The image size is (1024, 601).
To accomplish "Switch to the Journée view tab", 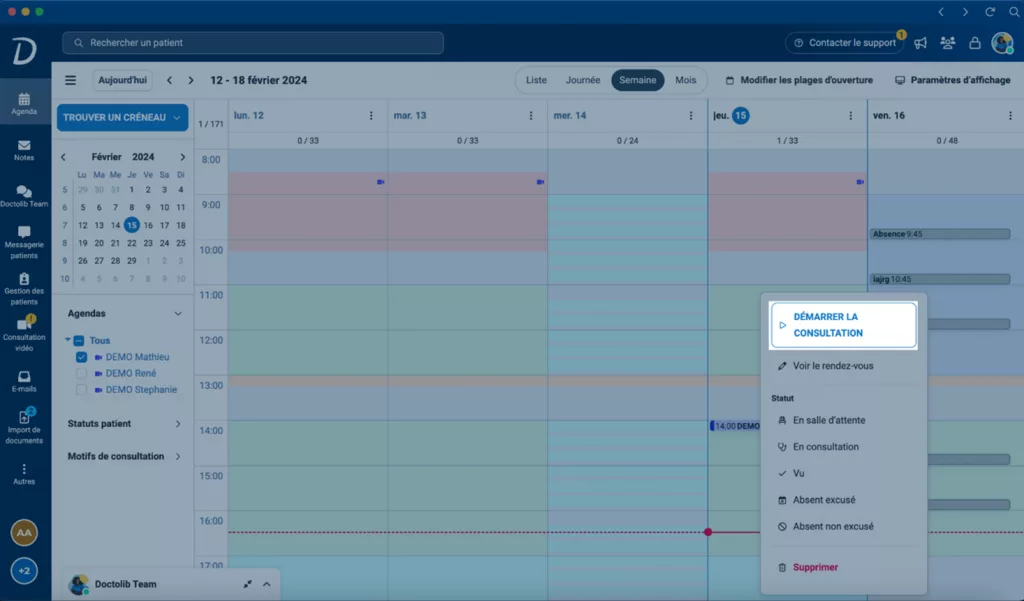I will click(x=583, y=80).
